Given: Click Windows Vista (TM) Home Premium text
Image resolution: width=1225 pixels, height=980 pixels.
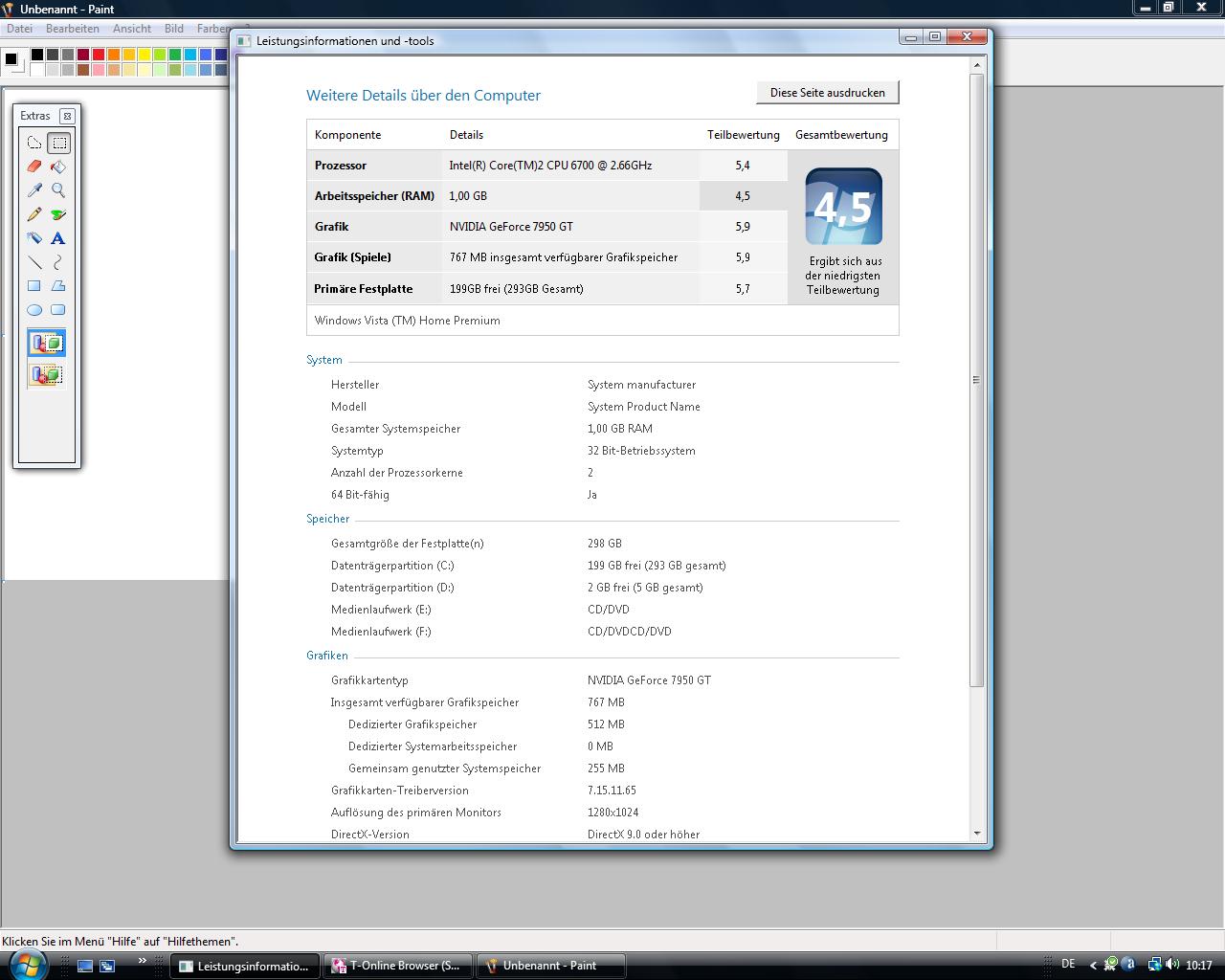Looking at the screenshot, I should point(408,321).
